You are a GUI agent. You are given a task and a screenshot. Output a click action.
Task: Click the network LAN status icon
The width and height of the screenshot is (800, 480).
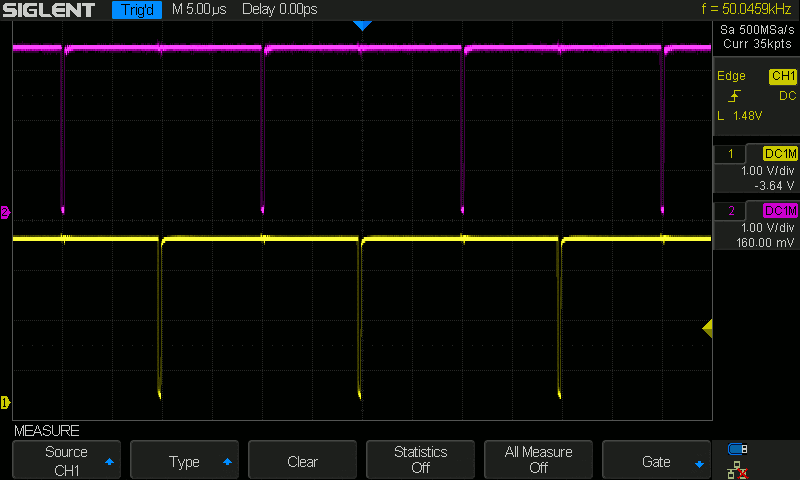tap(738, 468)
